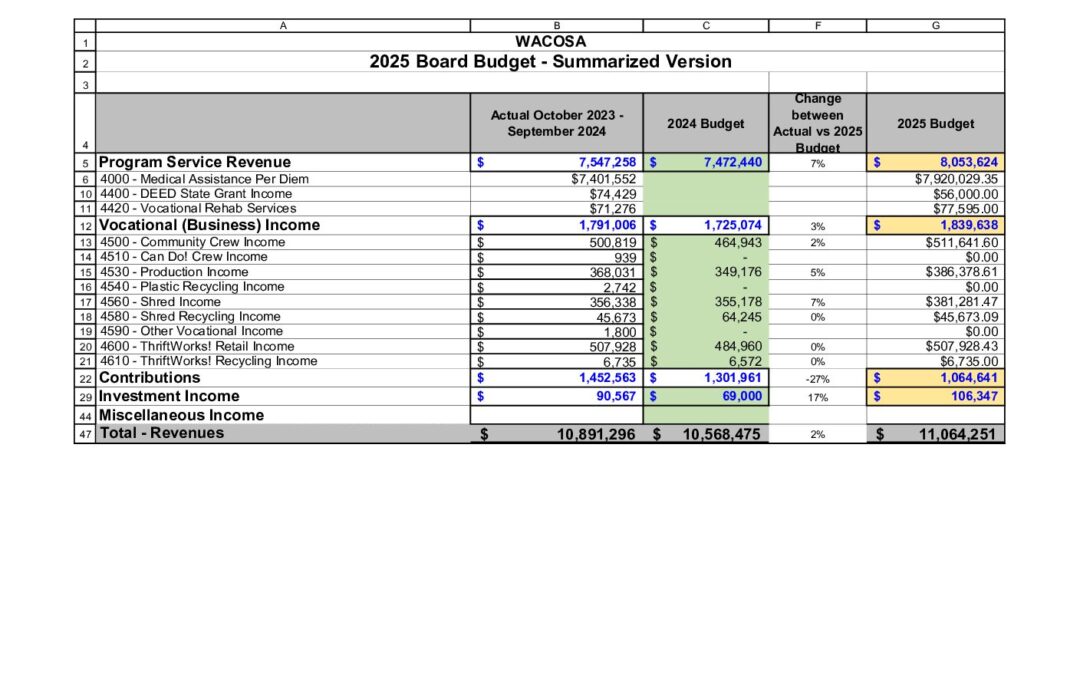This screenshot has width=1080, height=675.
Task: Select '4510 - Can Do! Crew Income'
Action: point(183,256)
